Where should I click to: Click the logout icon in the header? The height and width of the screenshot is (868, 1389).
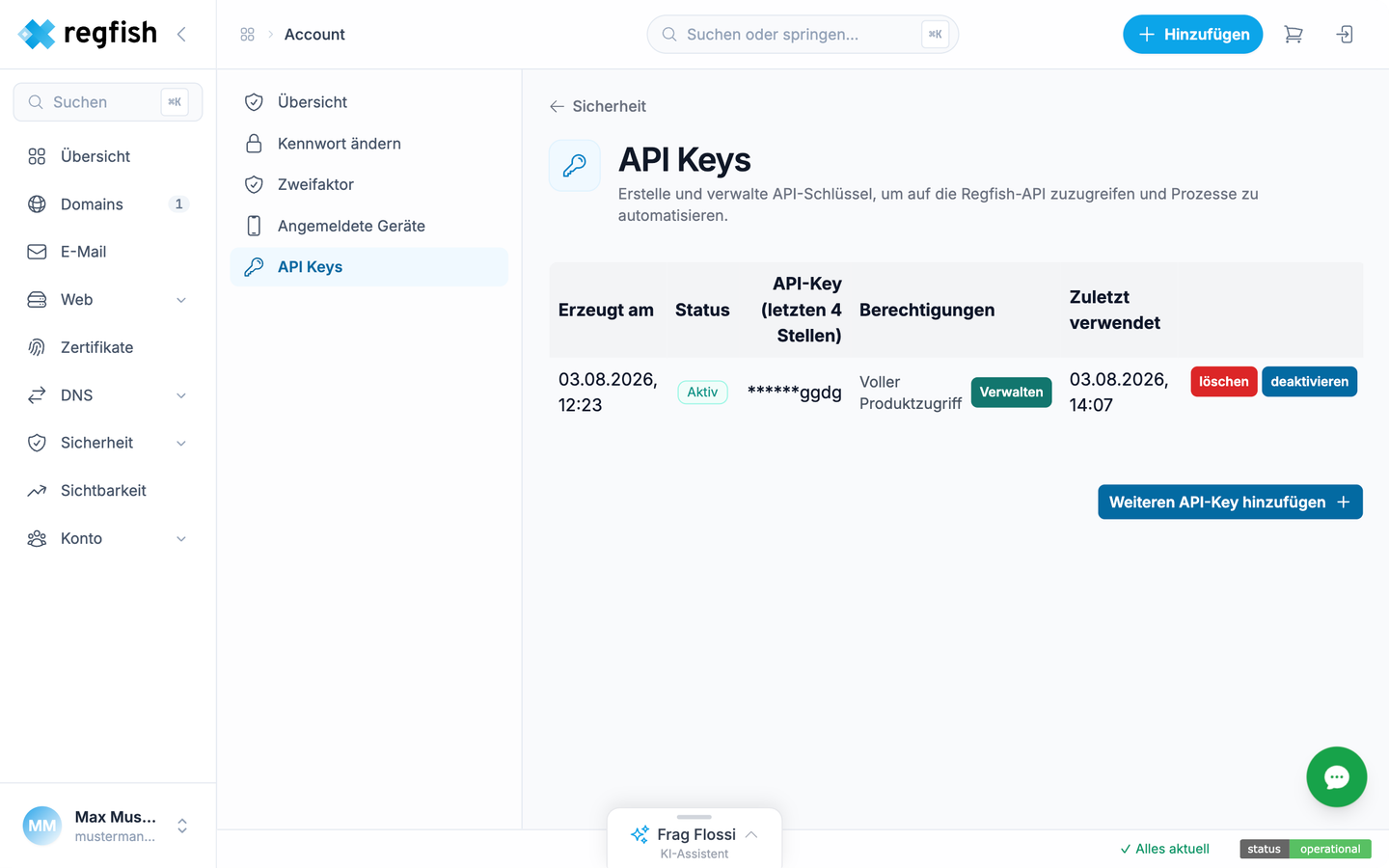click(1345, 35)
